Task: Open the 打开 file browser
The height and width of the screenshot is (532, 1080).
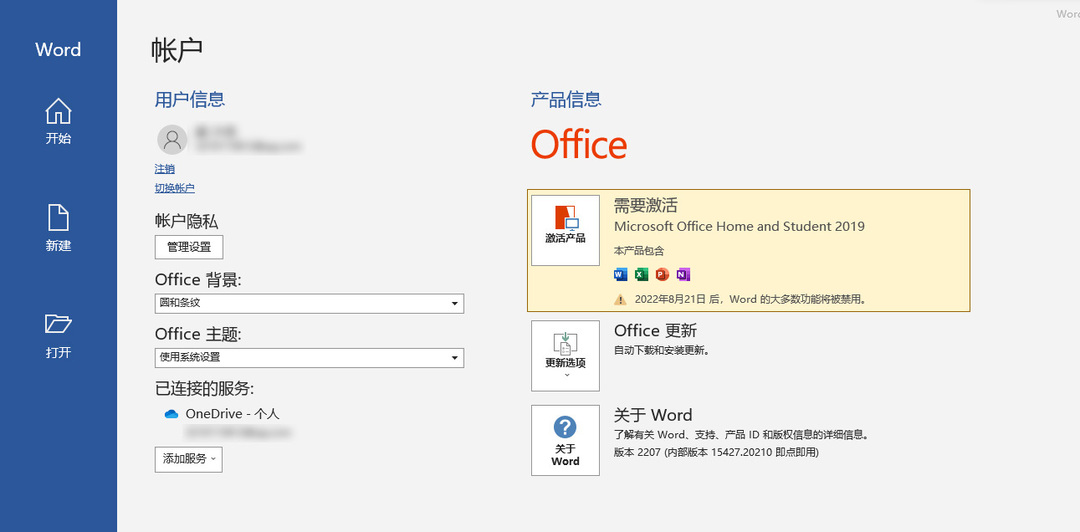Action: [x=59, y=336]
